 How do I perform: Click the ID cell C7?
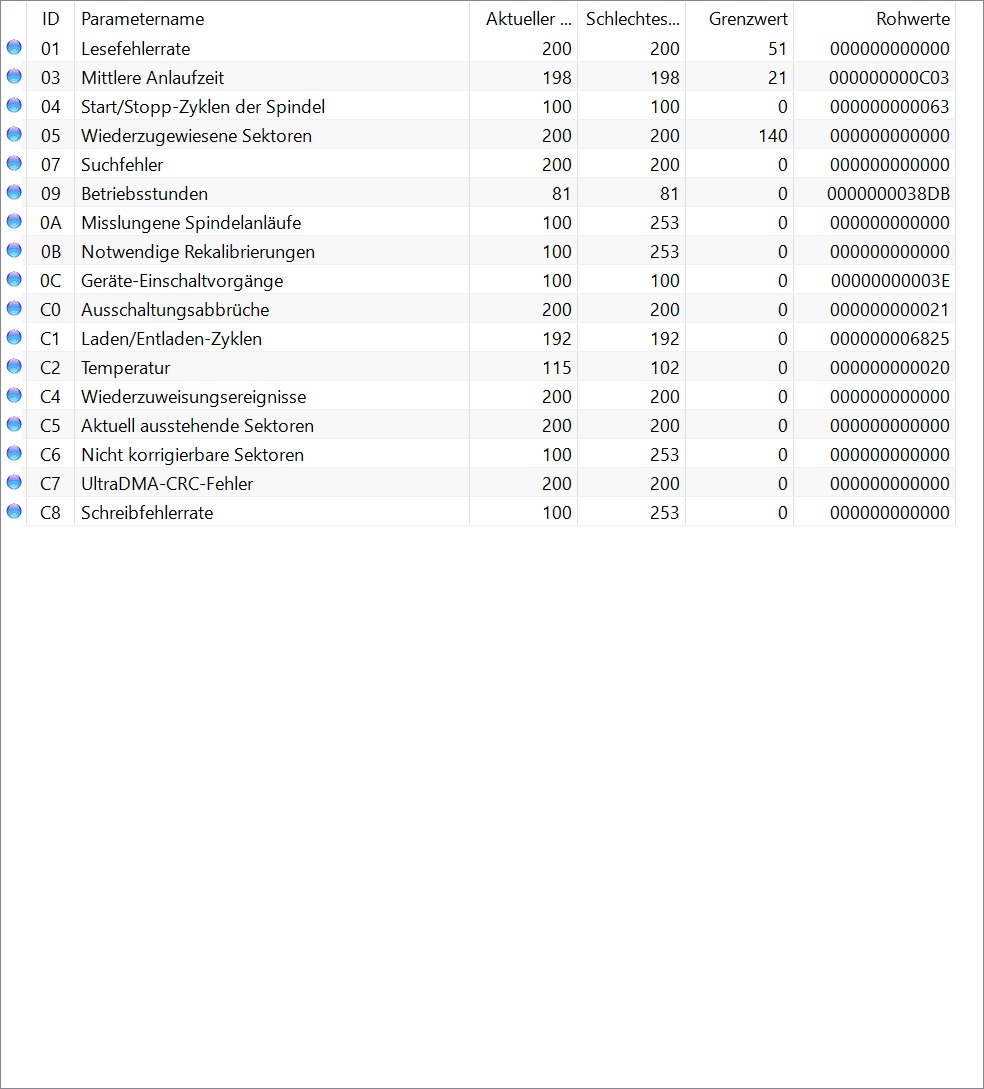(x=50, y=484)
